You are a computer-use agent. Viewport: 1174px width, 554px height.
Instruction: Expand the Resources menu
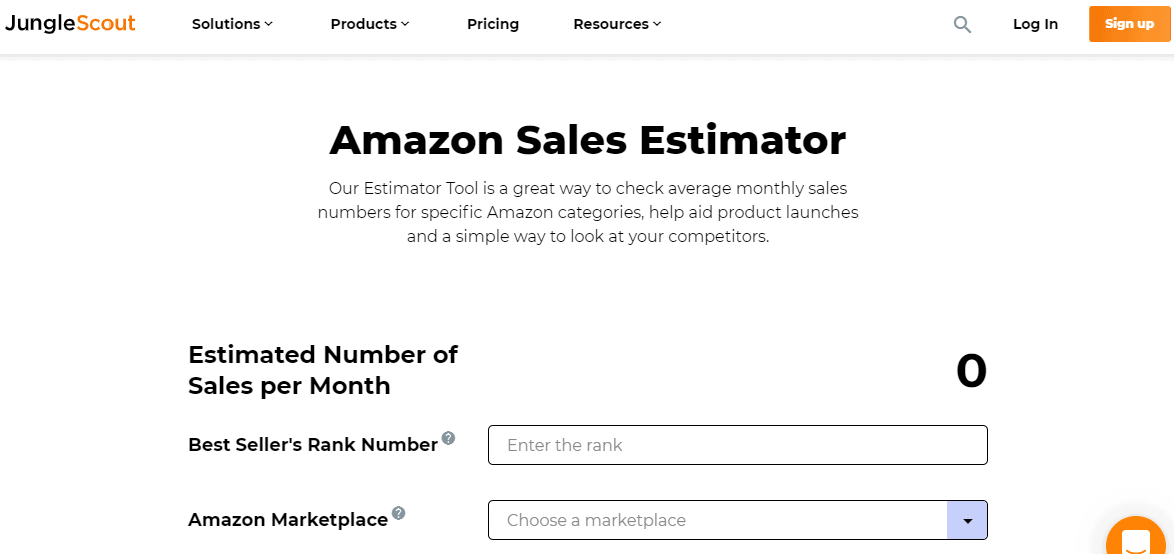pos(617,24)
